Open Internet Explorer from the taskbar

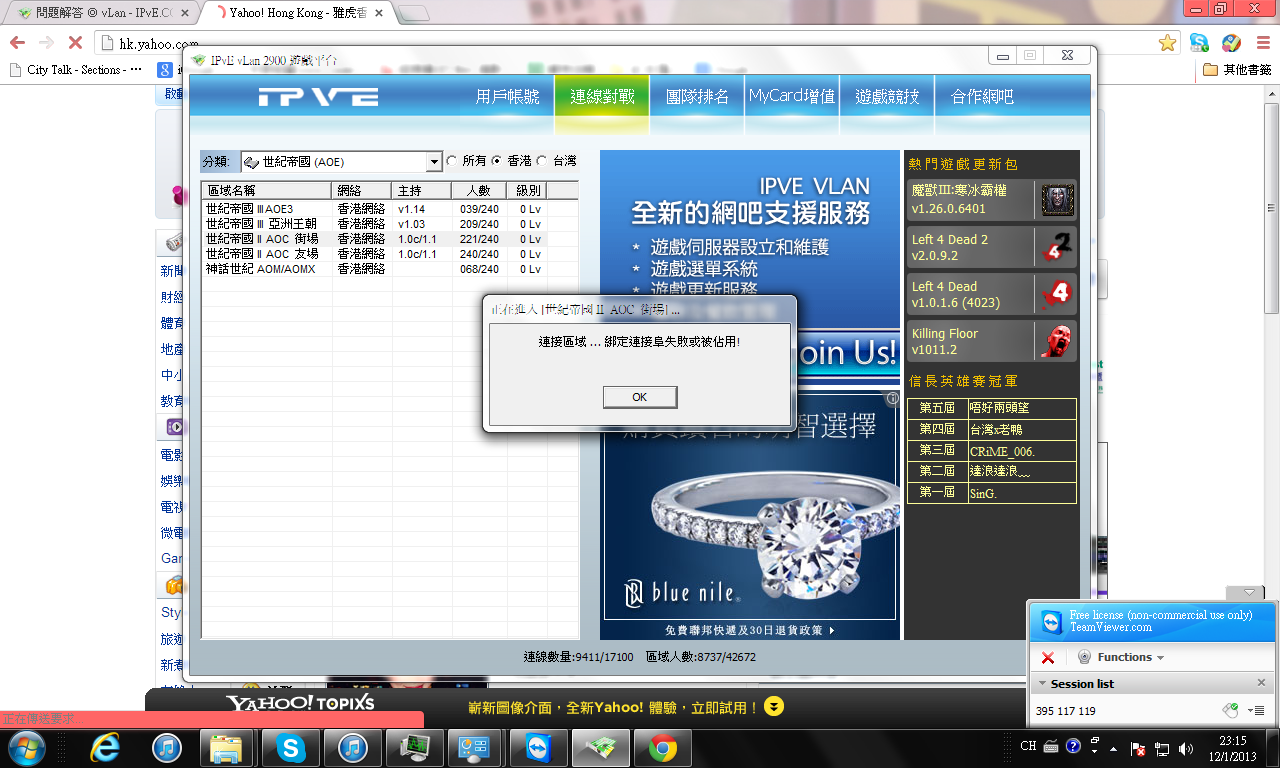(105, 747)
